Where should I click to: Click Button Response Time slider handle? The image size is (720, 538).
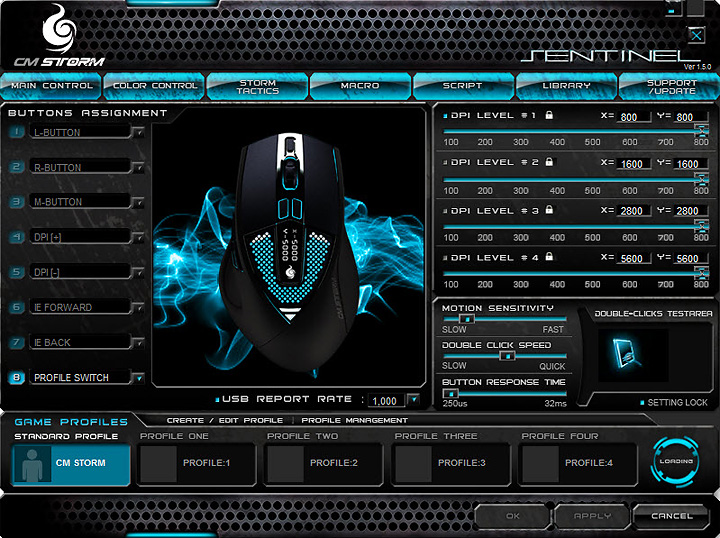[x=450, y=394]
